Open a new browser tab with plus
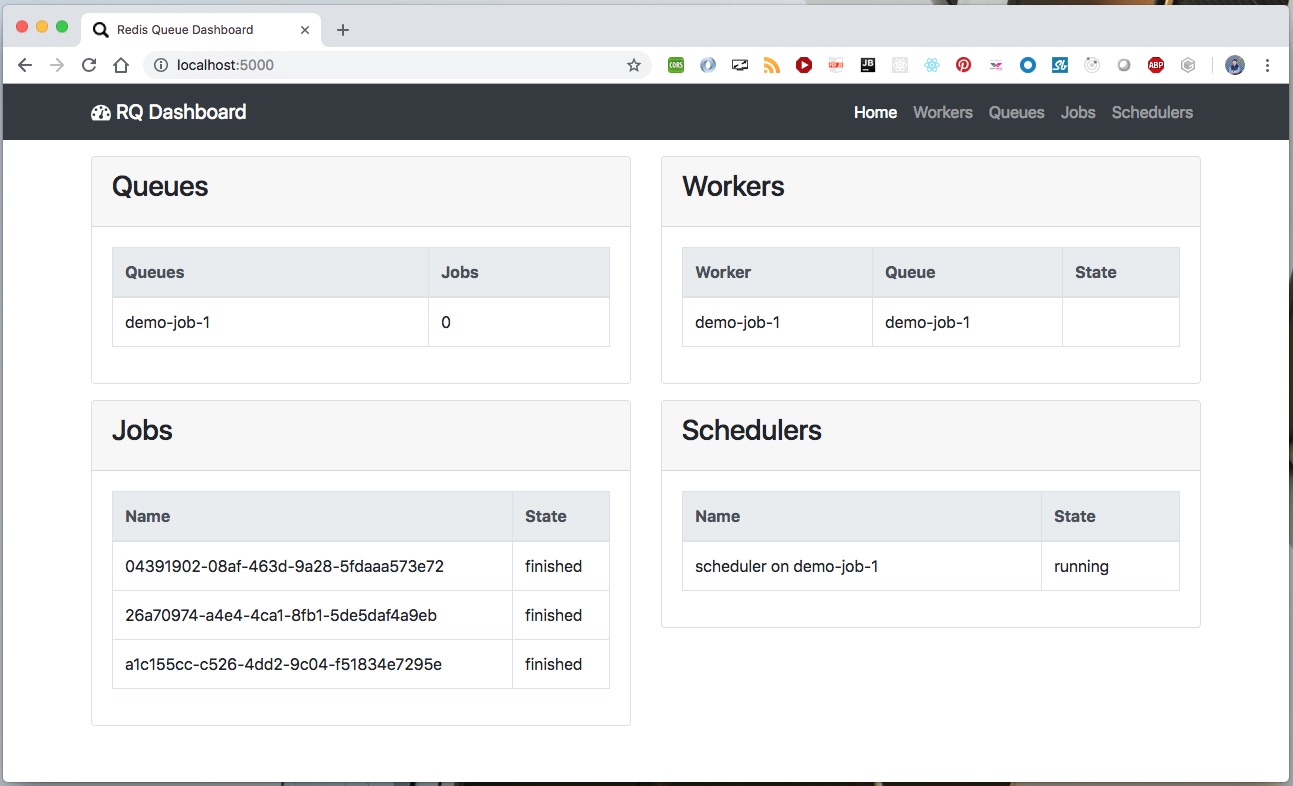The width and height of the screenshot is (1293, 786). tap(343, 30)
